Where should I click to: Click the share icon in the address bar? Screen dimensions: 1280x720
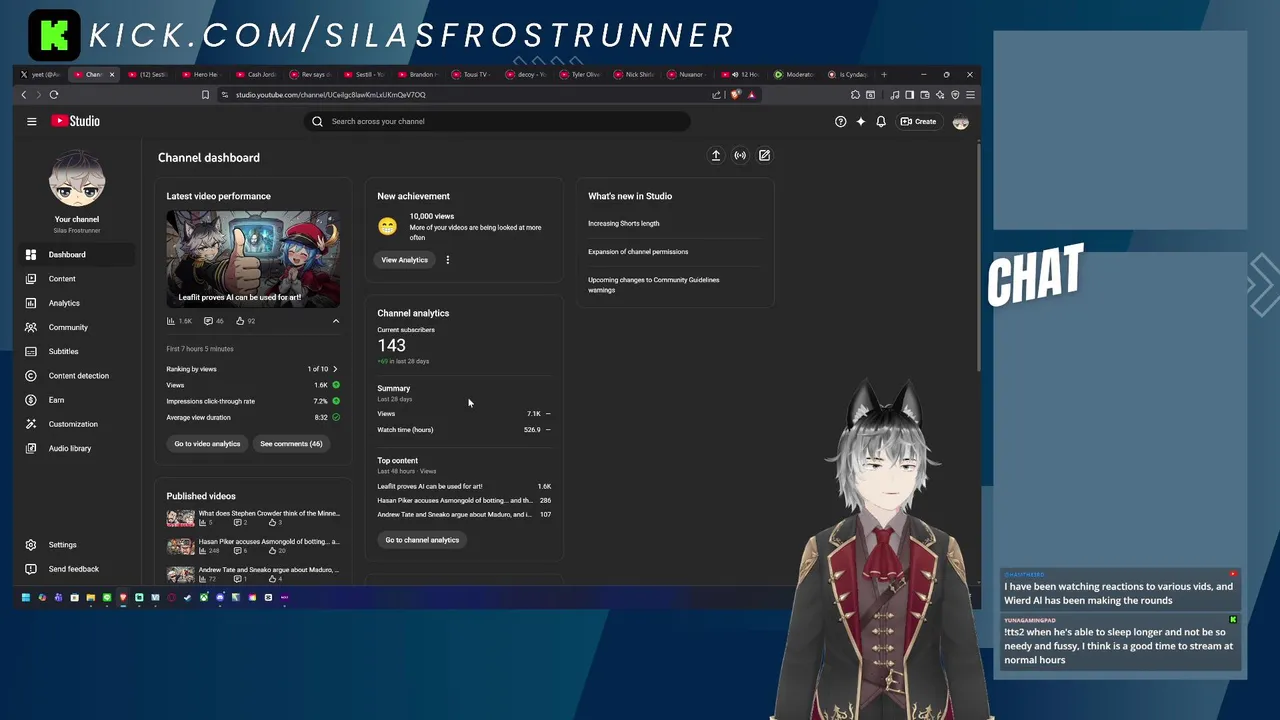tap(716, 95)
